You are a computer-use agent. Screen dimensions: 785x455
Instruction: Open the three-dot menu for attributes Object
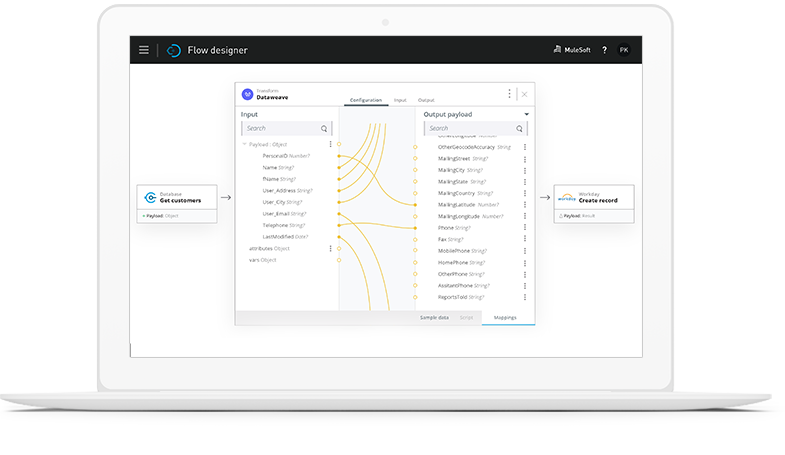coord(330,248)
